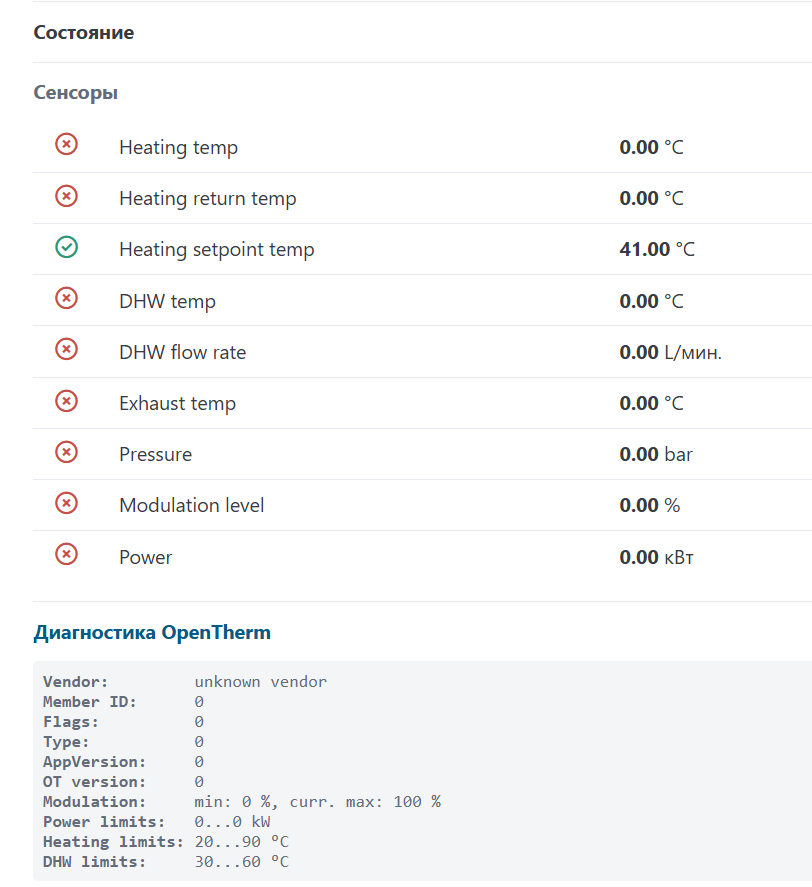Click the error icon for Heating return temp
Screen dimensions: 812x887
click(x=66, y=196)
